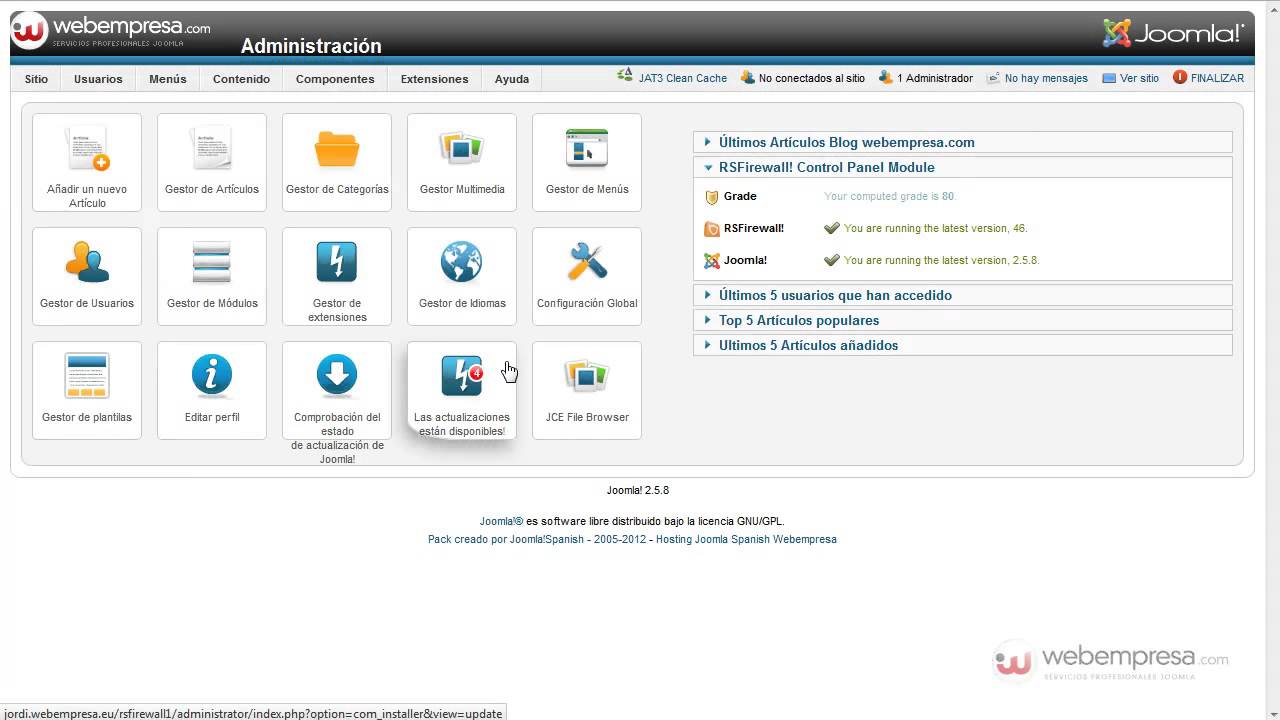The image size is (1280, 720).
Task: Open the Ayuda menu
Action: 512,79
